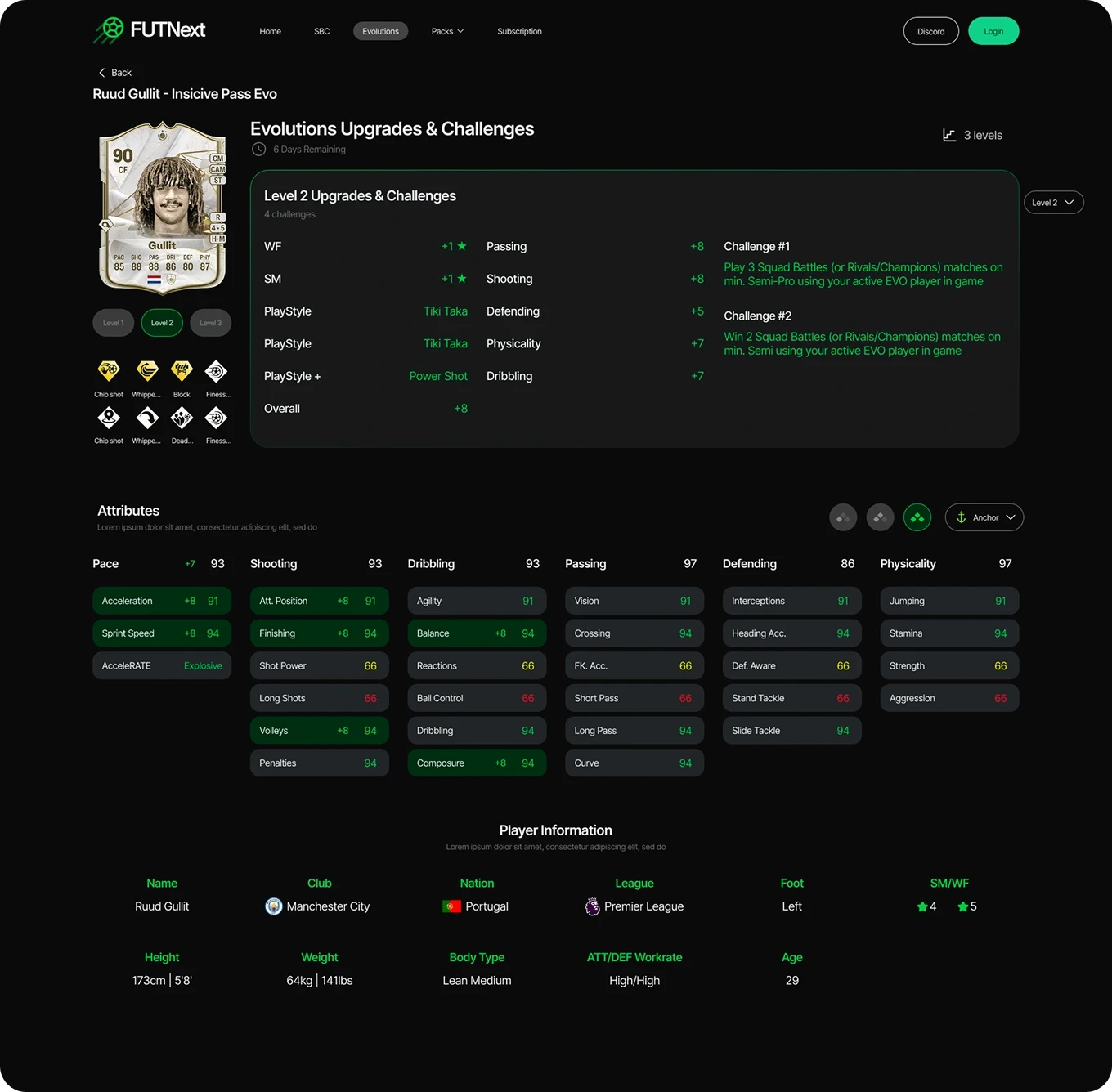Click the Stand Tackle attribute row
Viewport: 1112px width, 1092px height.
point(791,698)
